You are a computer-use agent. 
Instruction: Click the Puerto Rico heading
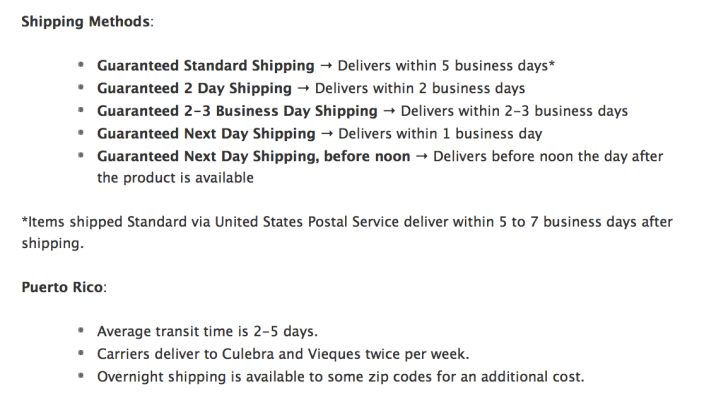(63, 287)
